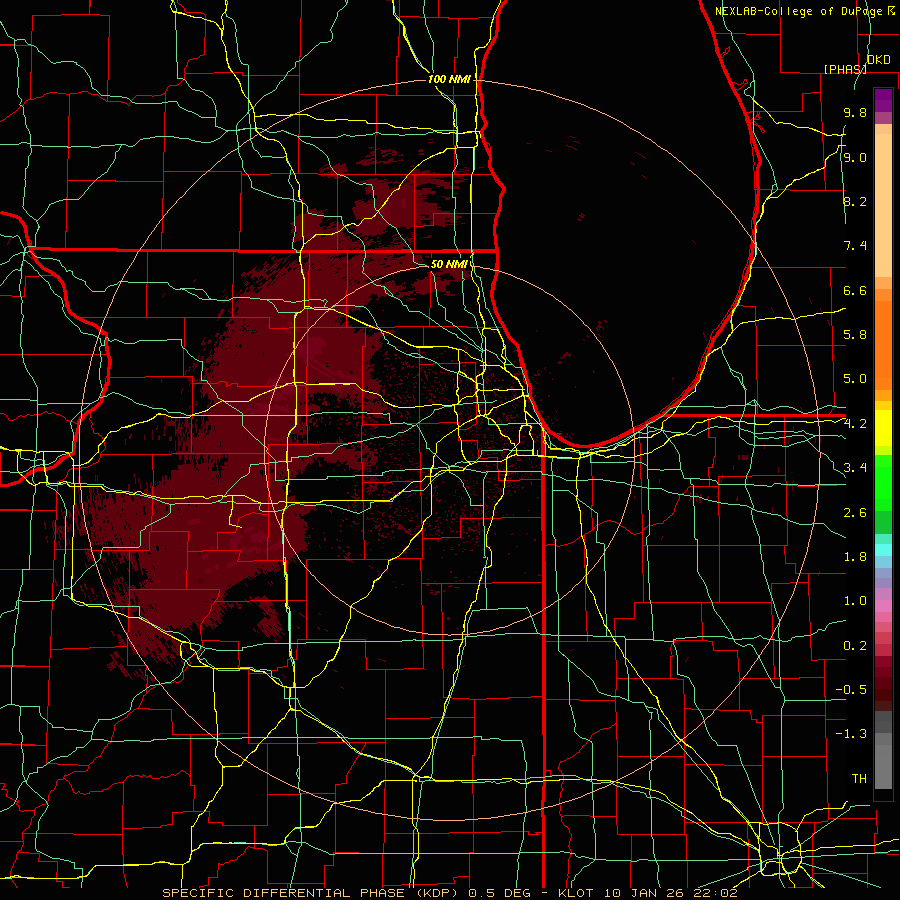Select the 1.0 scale value
This screenshot has height=900, width=900.
855,601
